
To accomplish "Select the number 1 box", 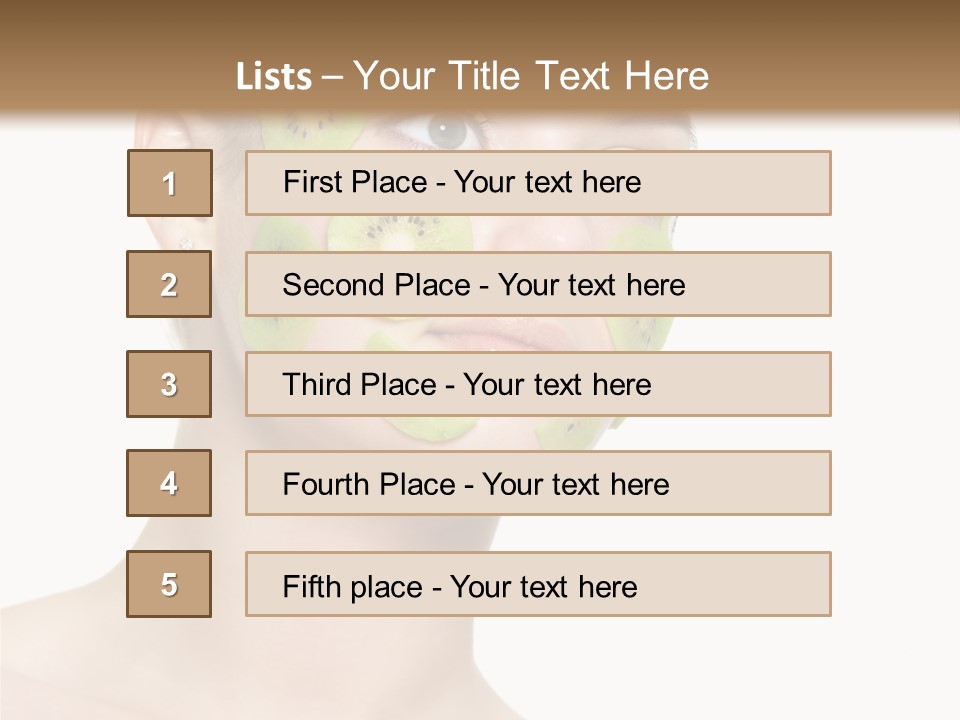I will coord(170,183).
